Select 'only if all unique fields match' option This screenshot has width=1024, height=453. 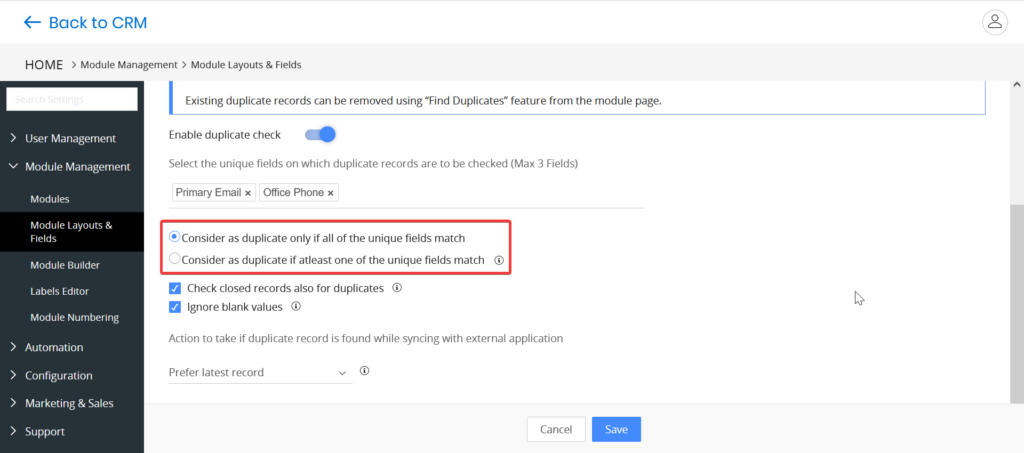(x=175, y=238)
